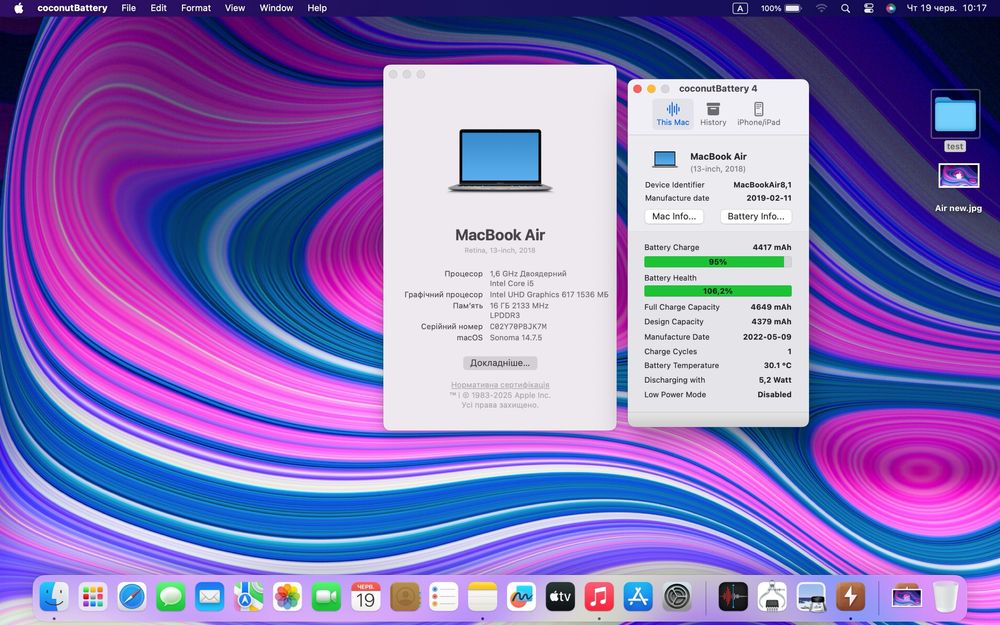
Task: Click the date and time clock
Action: pyautogui.click(x=946, y=8)
